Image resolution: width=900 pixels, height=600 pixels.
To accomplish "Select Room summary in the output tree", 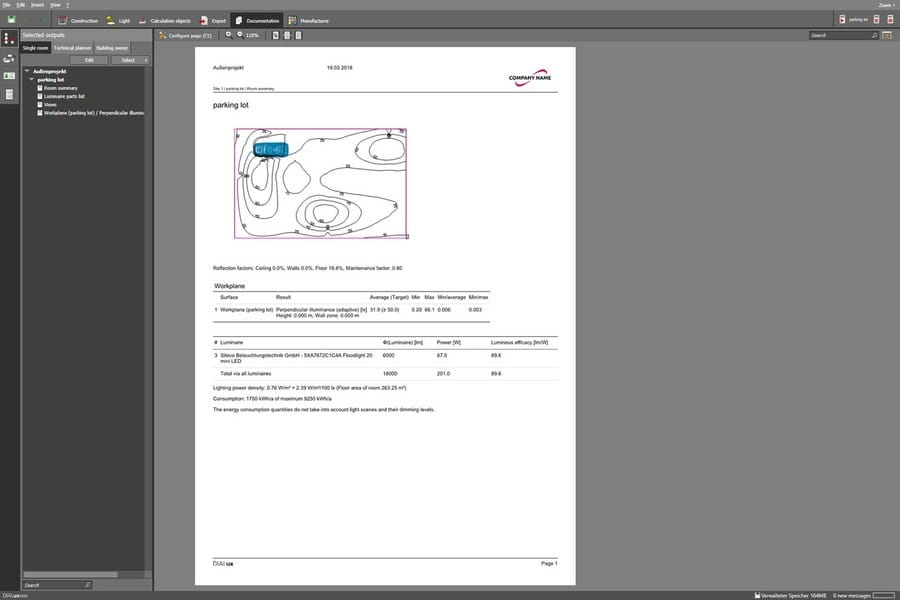I will point(61,88).
